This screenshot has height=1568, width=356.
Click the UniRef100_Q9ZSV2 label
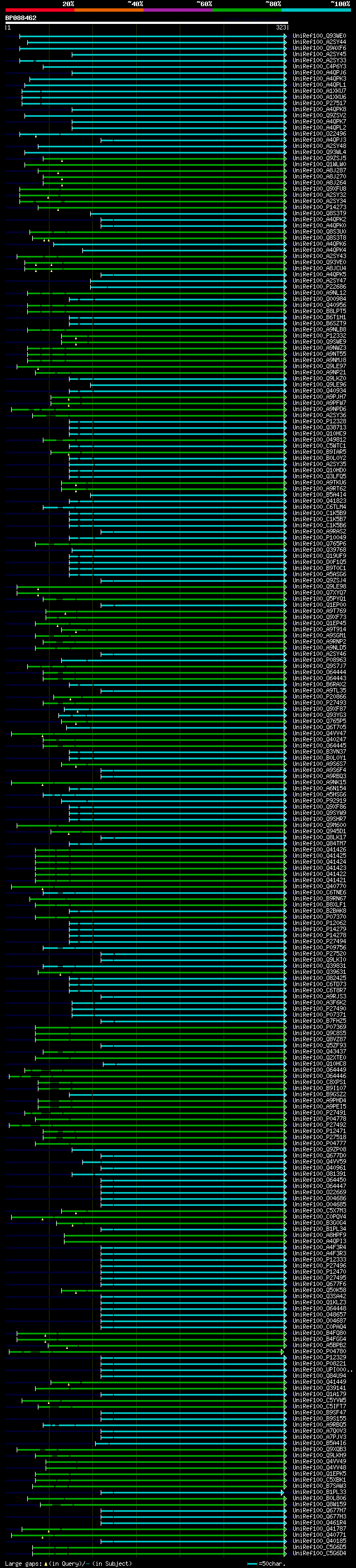[x=319, y=116]
